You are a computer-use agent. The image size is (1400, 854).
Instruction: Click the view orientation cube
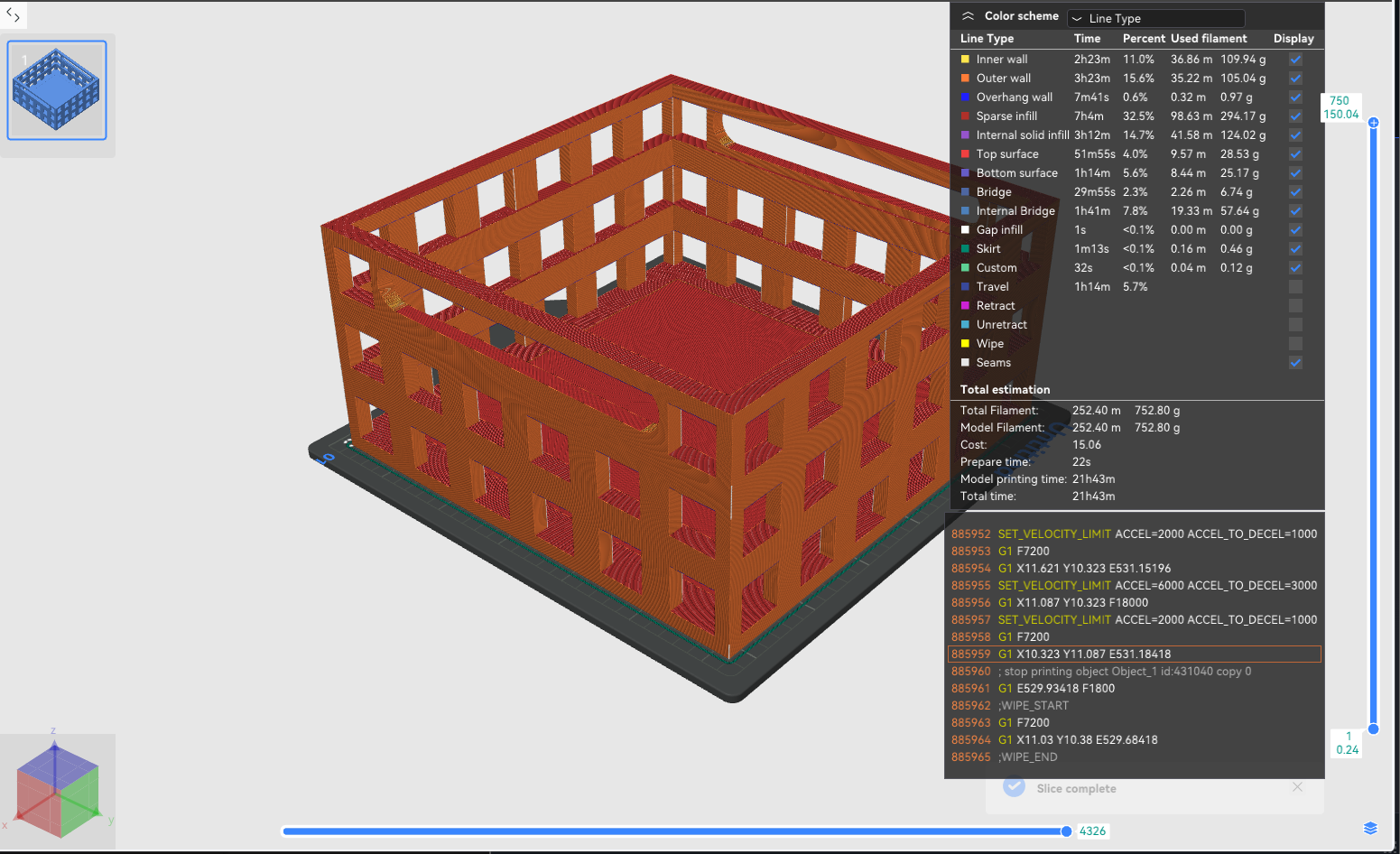[57, 790]
